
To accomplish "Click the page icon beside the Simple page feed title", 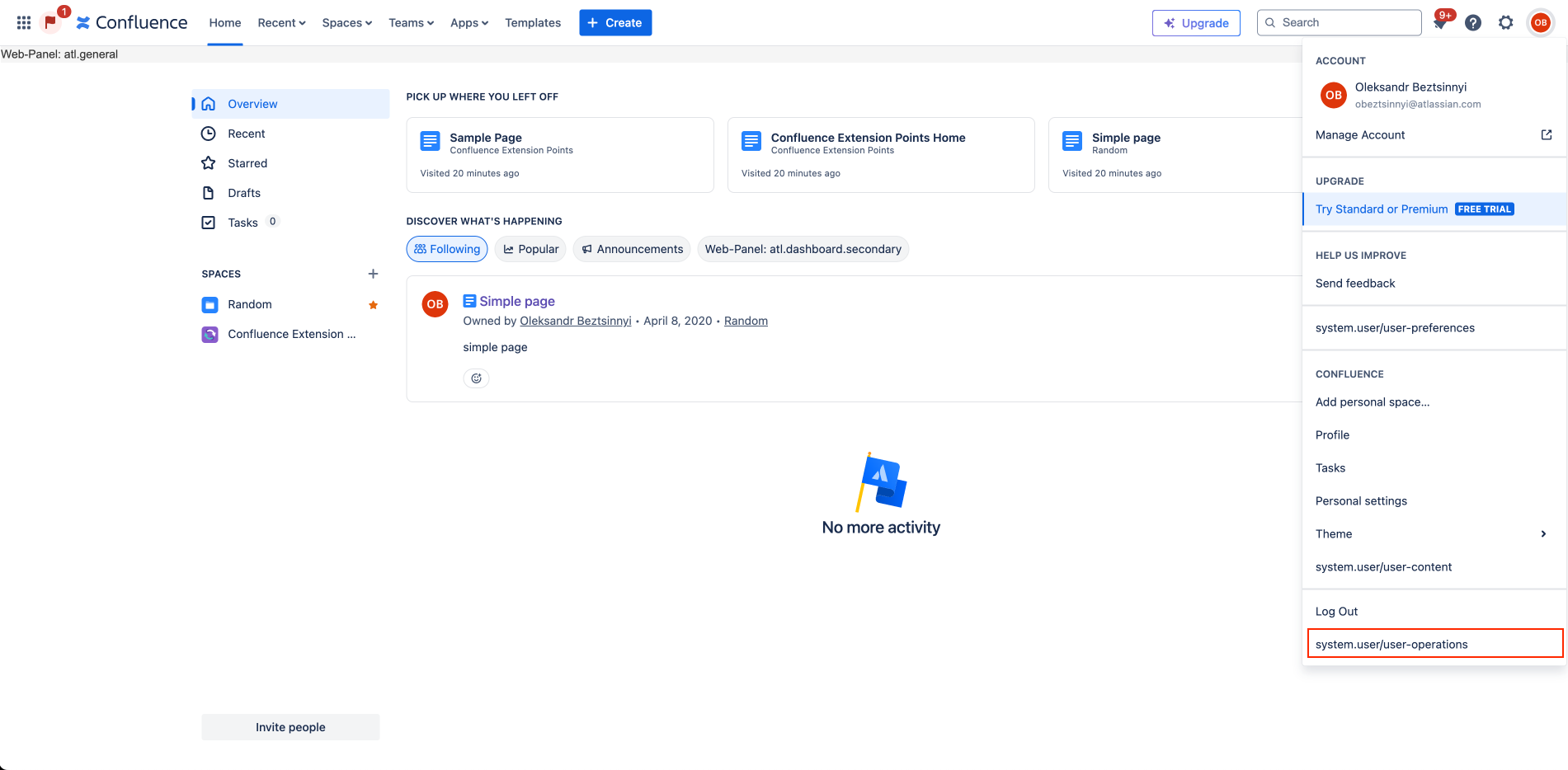I will pyautogui.click(x=469, y=301).
